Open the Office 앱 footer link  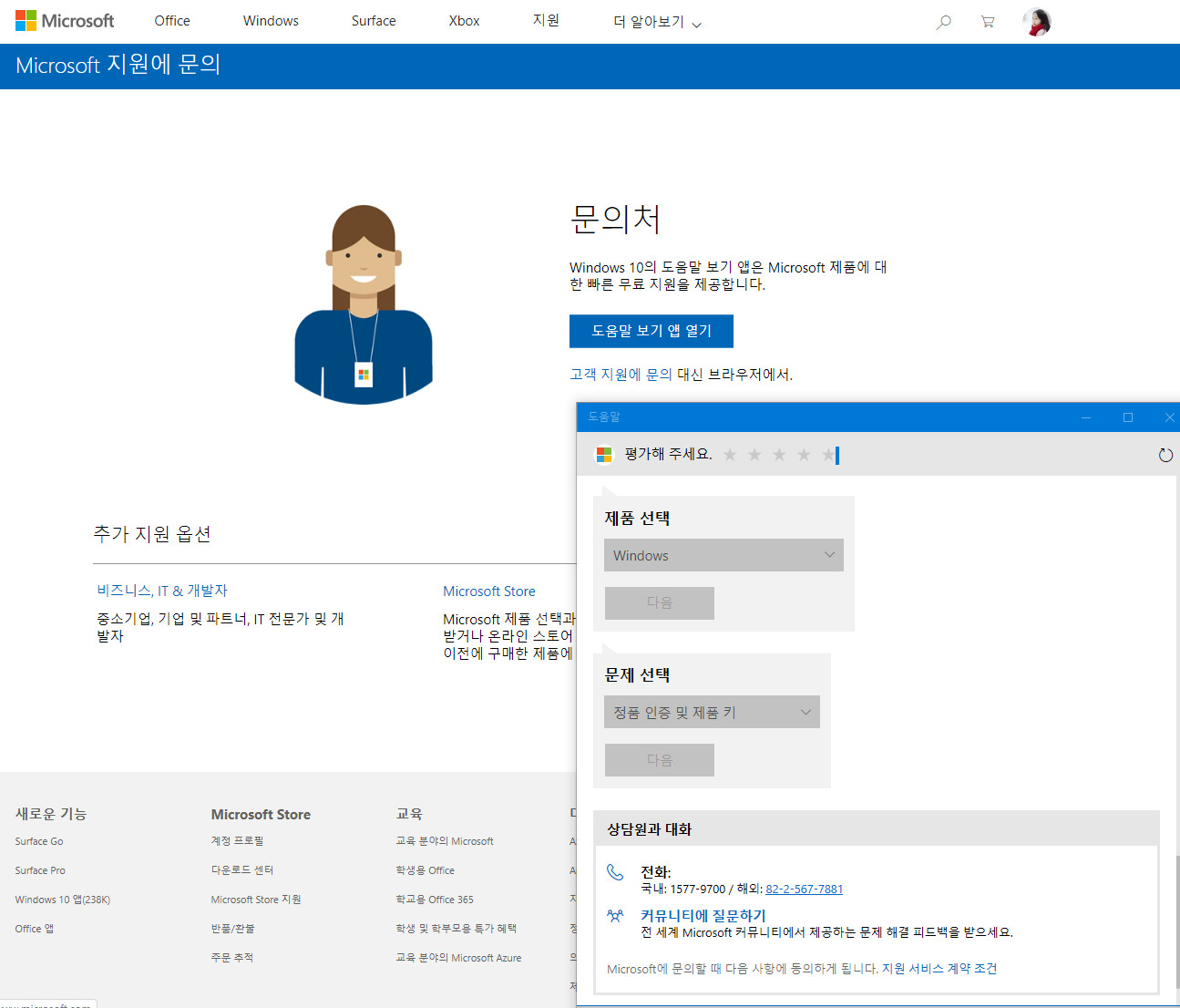[35, 929]
